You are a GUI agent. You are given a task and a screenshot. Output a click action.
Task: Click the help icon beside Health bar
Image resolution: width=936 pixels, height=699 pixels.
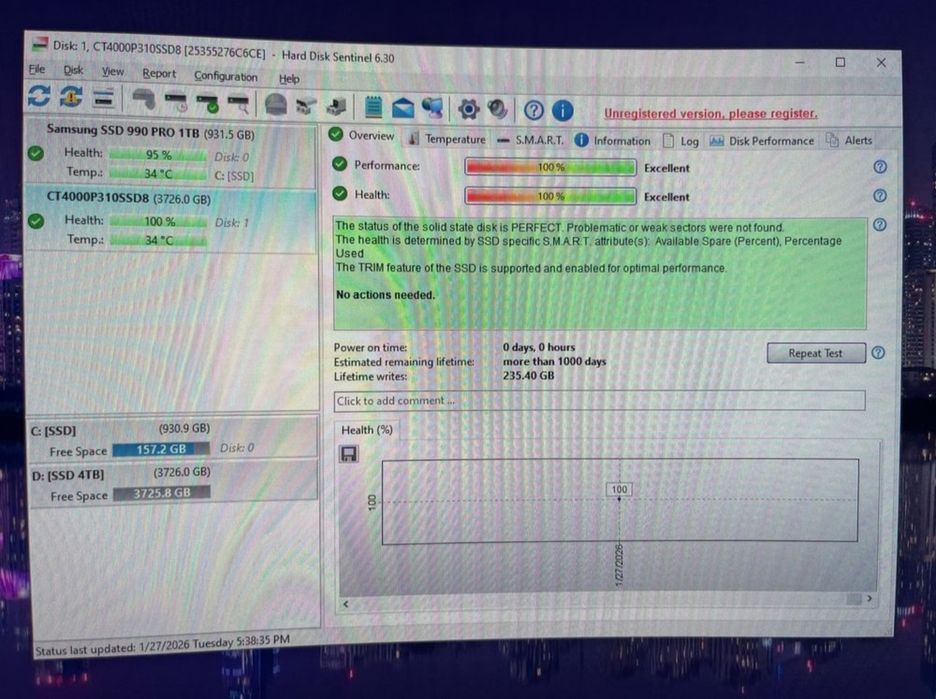(880, 196)
